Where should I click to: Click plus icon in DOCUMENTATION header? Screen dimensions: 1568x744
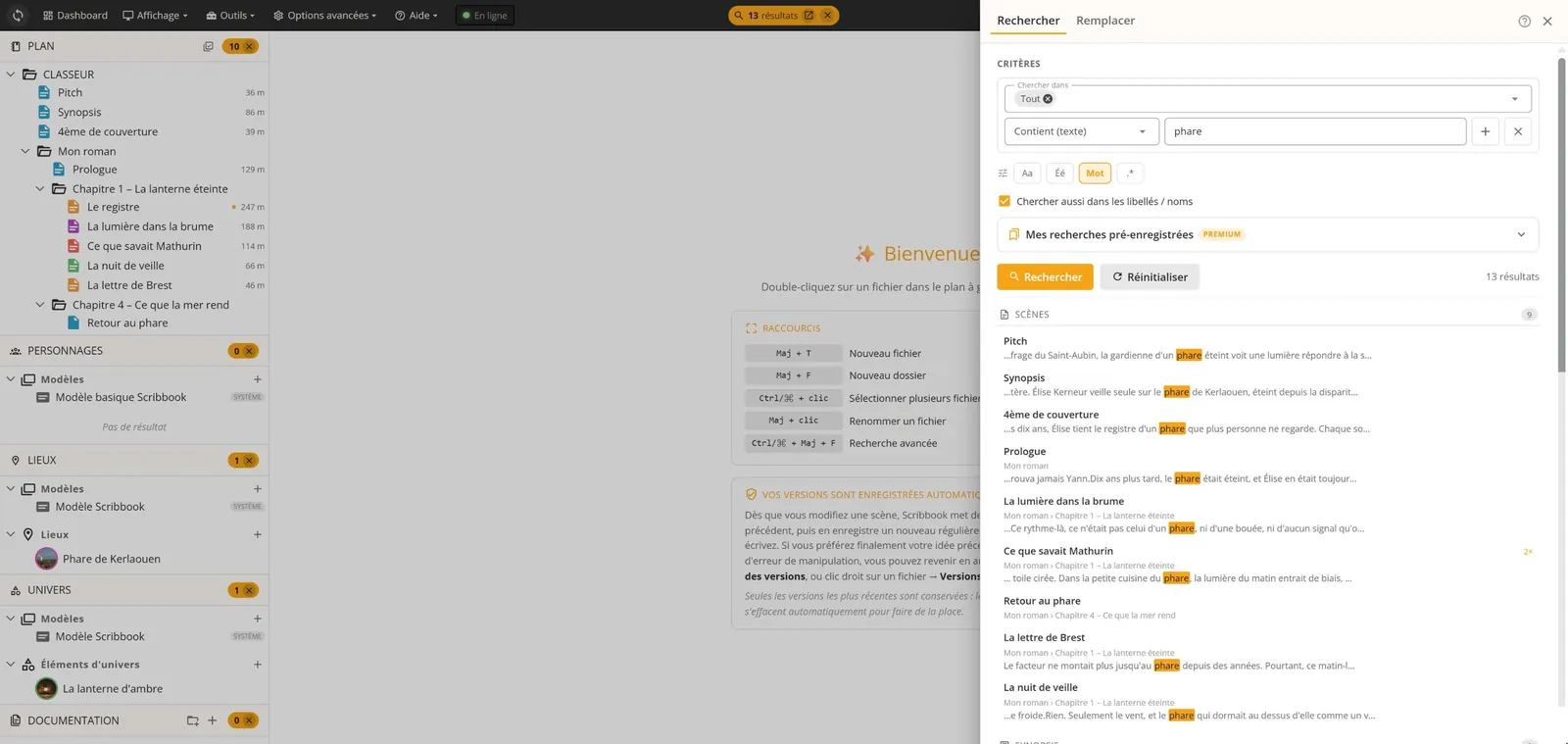[x=212, y=720]
